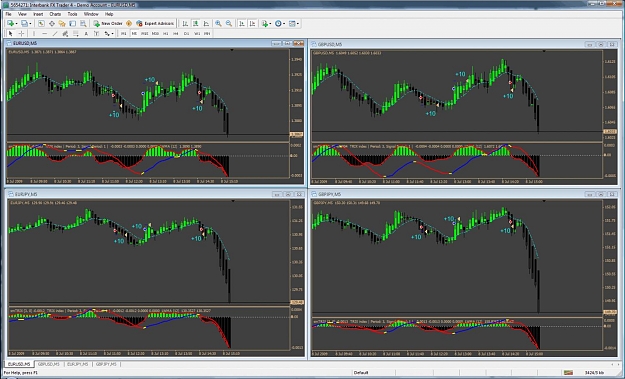Open the File menu

point(9,14)
